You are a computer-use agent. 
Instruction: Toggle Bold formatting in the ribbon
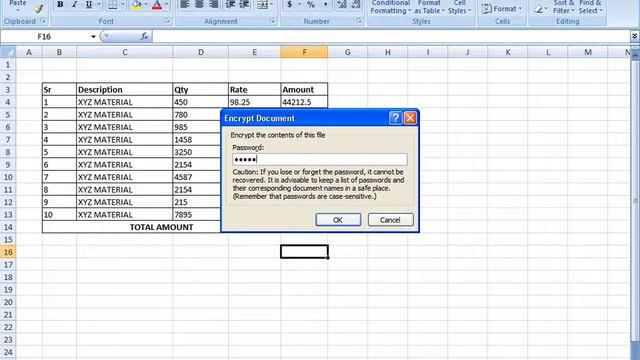[60, 4]
